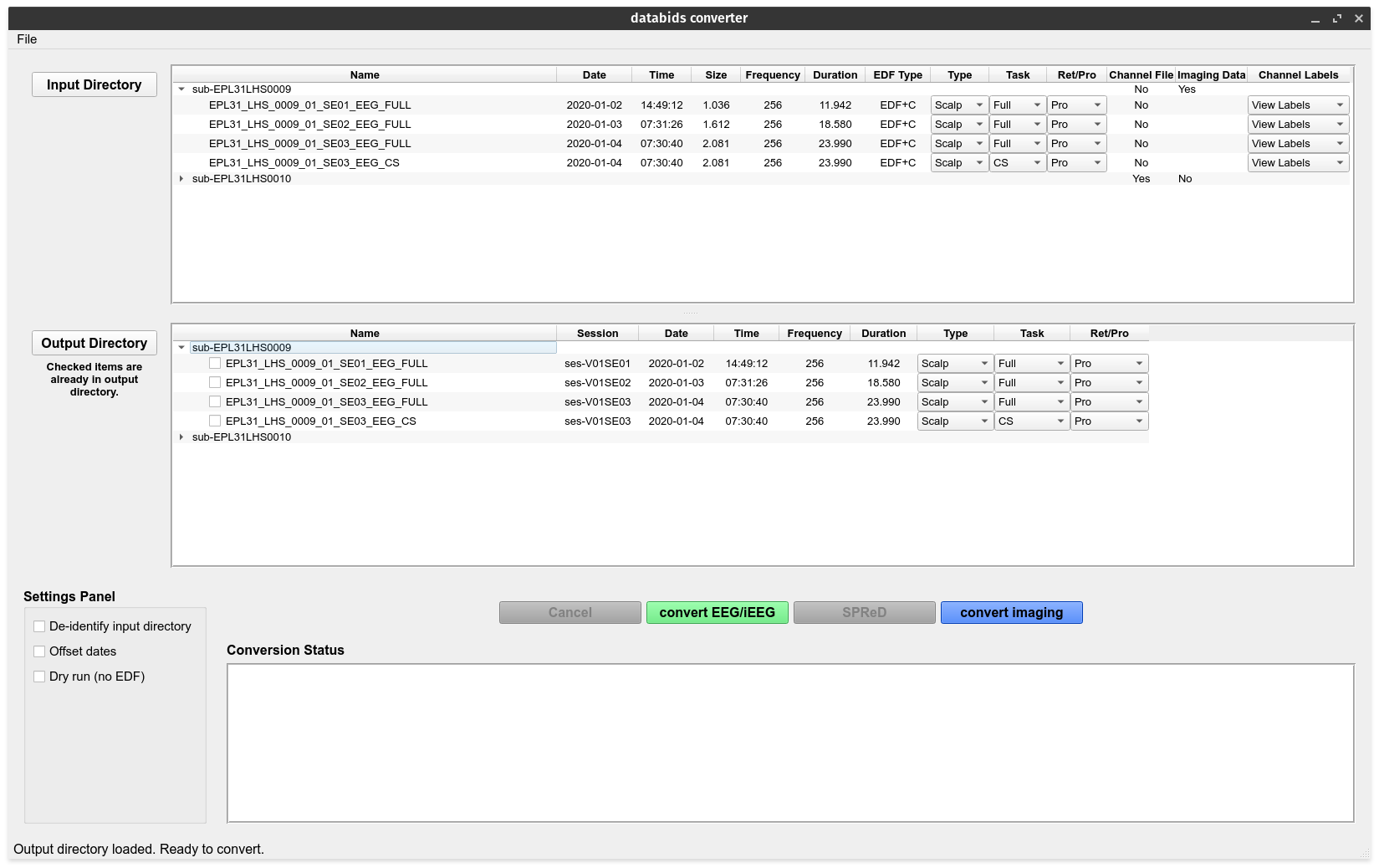Toggle the Offset dates checkbox
This screenshot has width=1379, height=868.
pyautogui.click(x=39, y=651)
